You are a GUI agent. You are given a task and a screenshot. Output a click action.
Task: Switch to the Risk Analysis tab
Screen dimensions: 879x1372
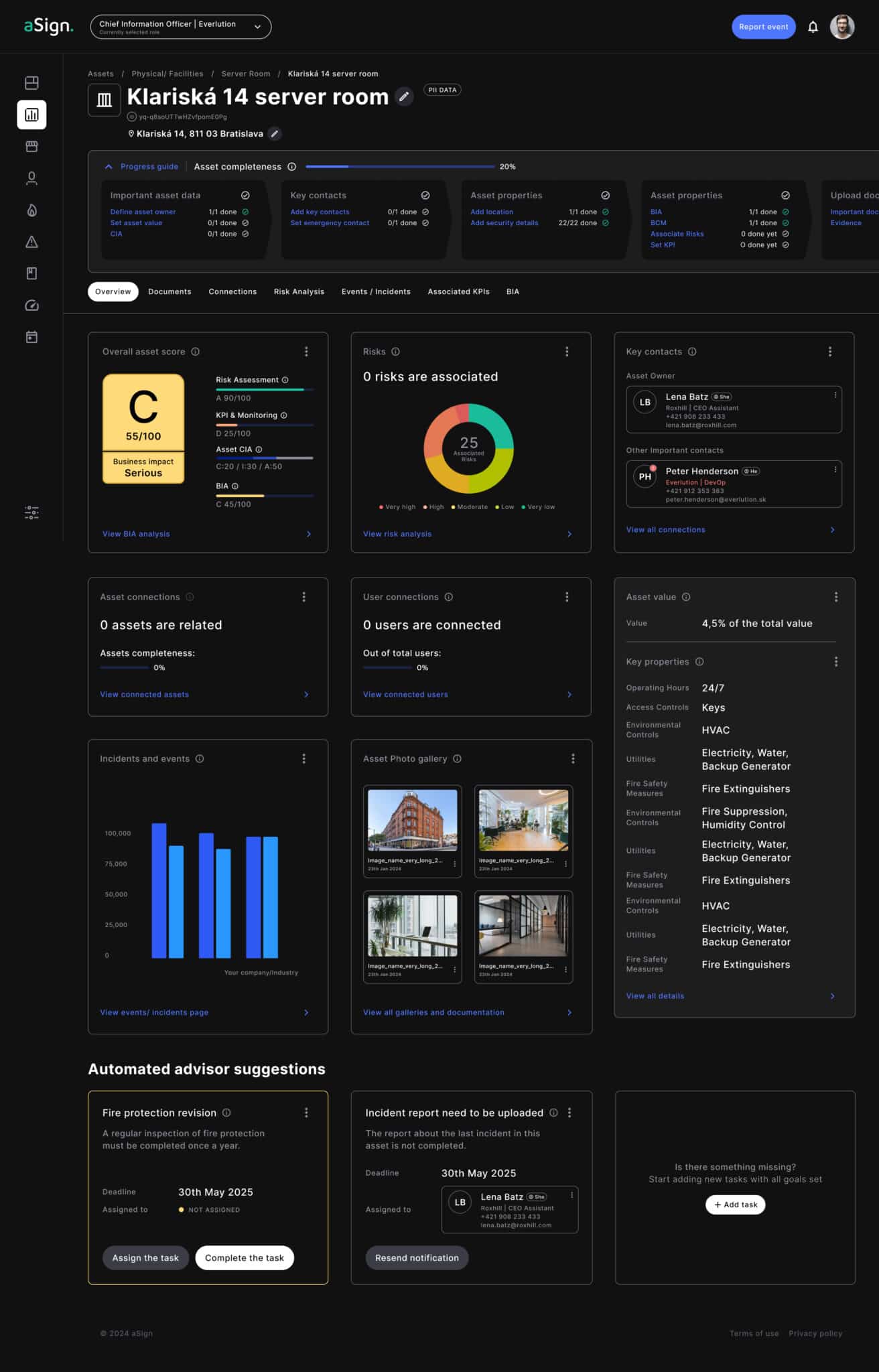(299, 292)
